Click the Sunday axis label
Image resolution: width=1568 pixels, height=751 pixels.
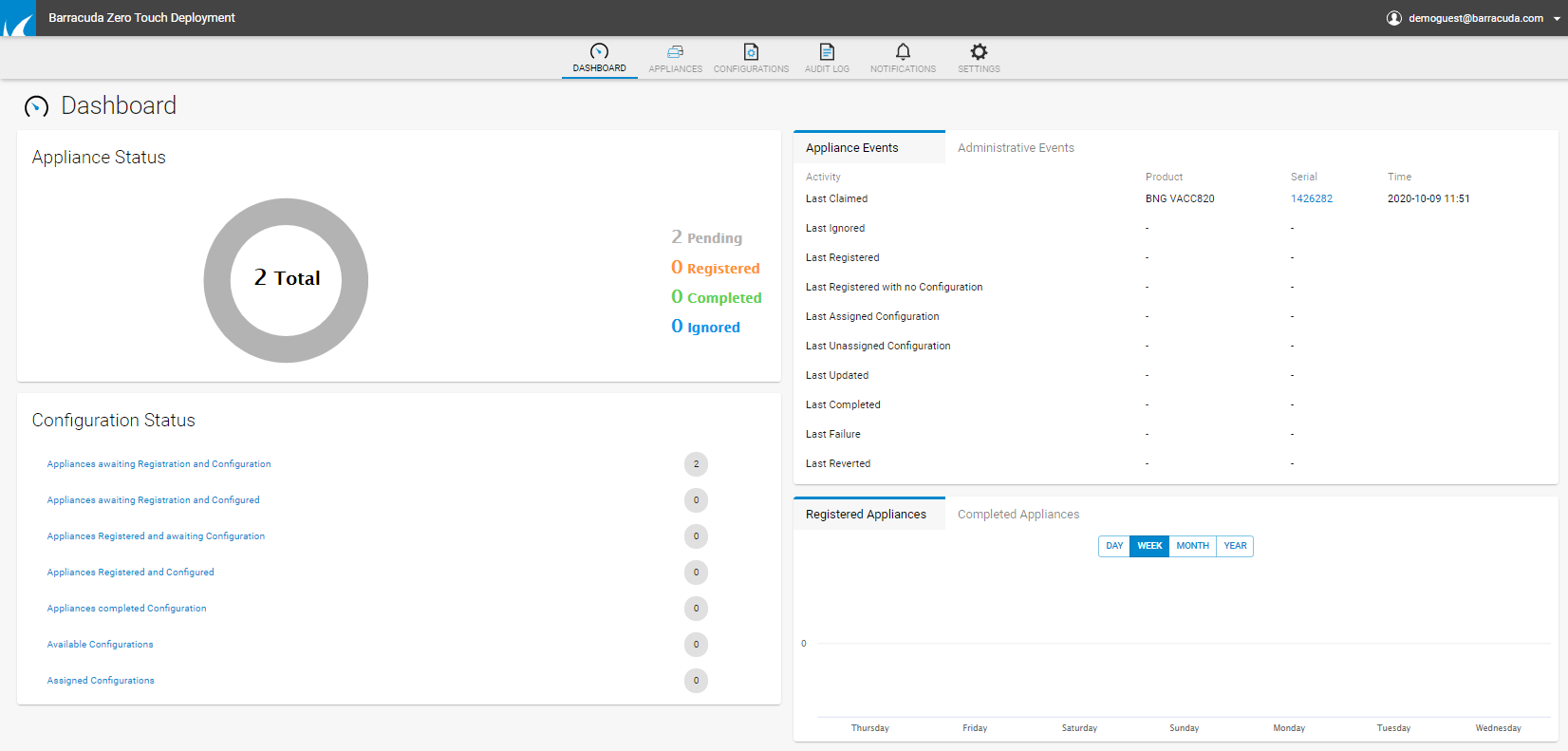pos(1184,728)
